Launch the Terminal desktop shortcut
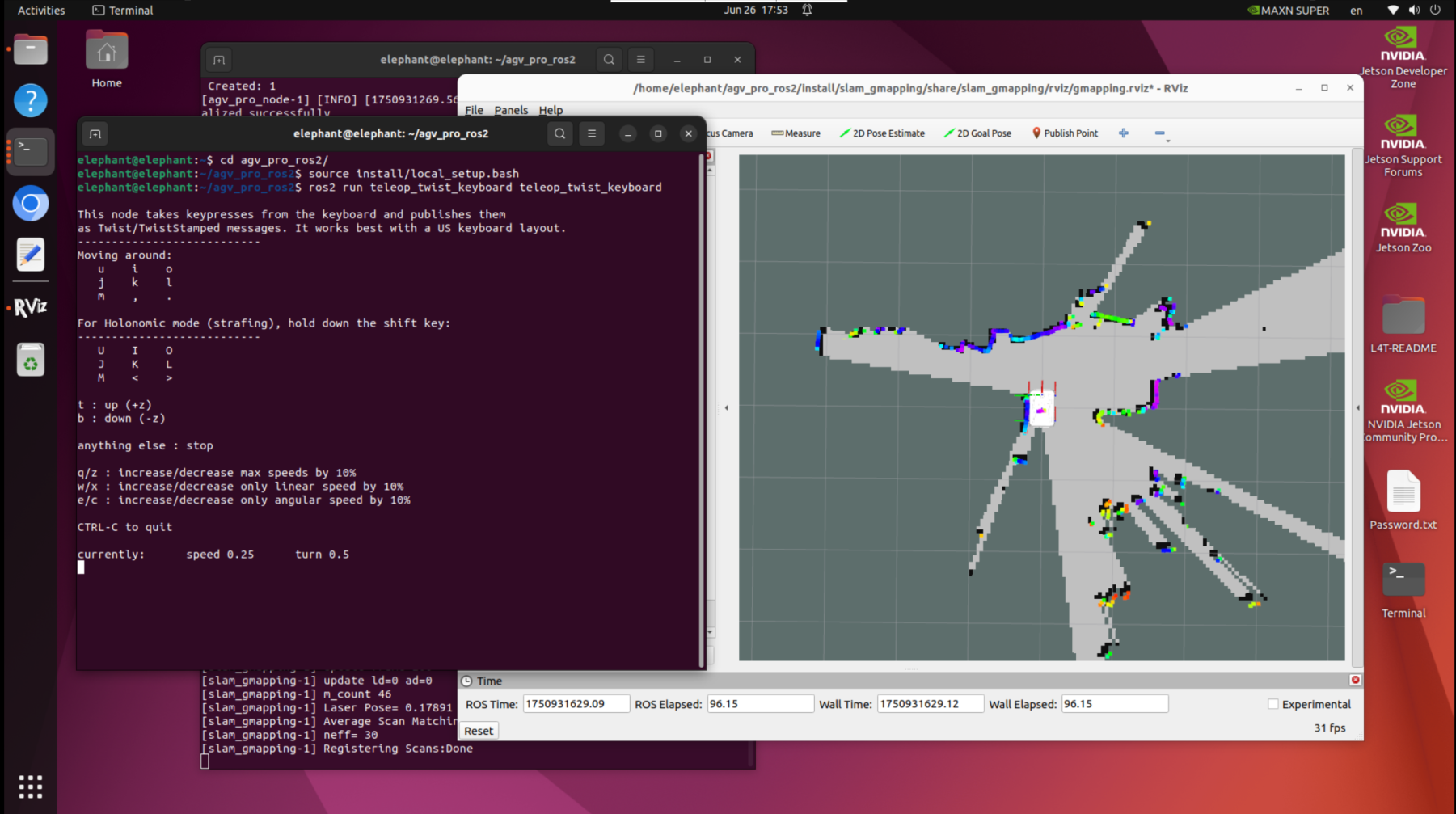 click(1403, 590)
